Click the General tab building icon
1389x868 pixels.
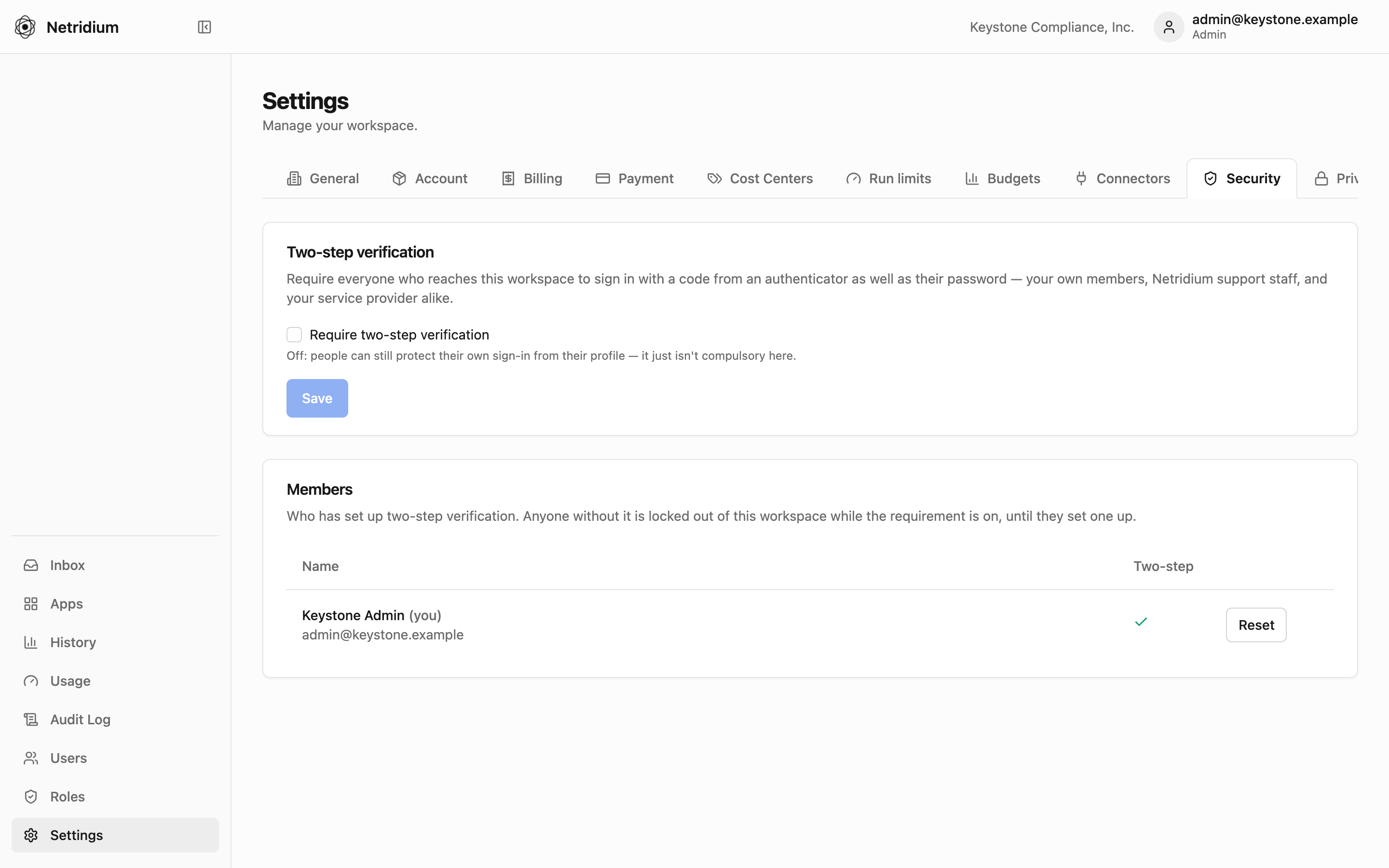pos(295,178)
